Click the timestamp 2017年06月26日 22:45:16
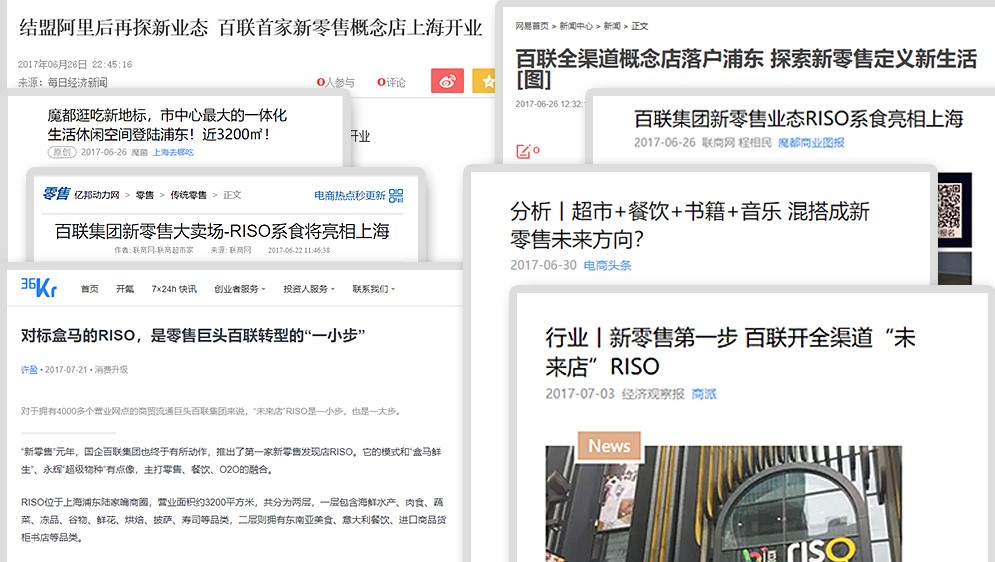 click(75, 65)
